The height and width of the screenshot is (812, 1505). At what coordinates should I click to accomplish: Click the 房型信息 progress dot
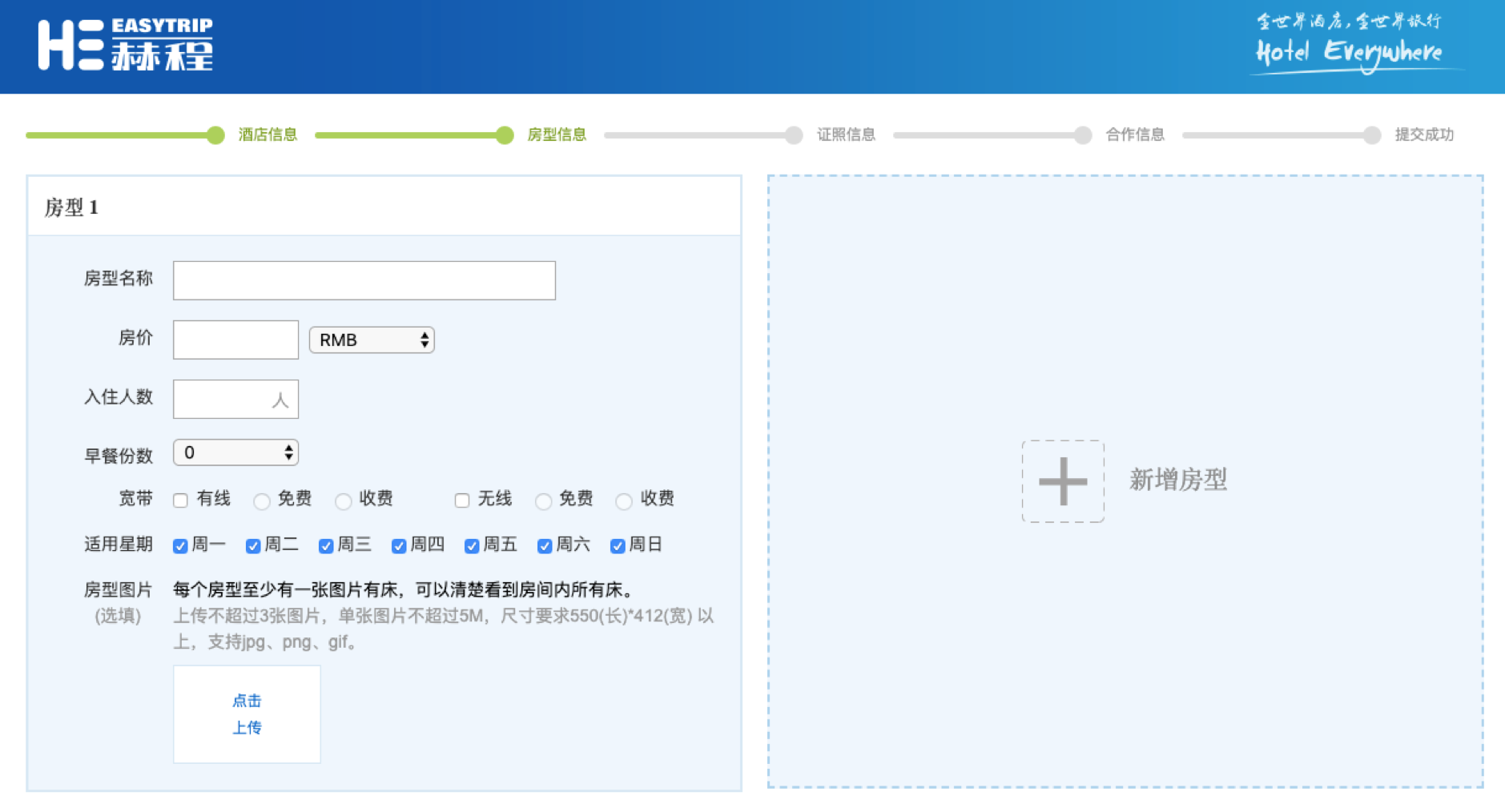505,135
